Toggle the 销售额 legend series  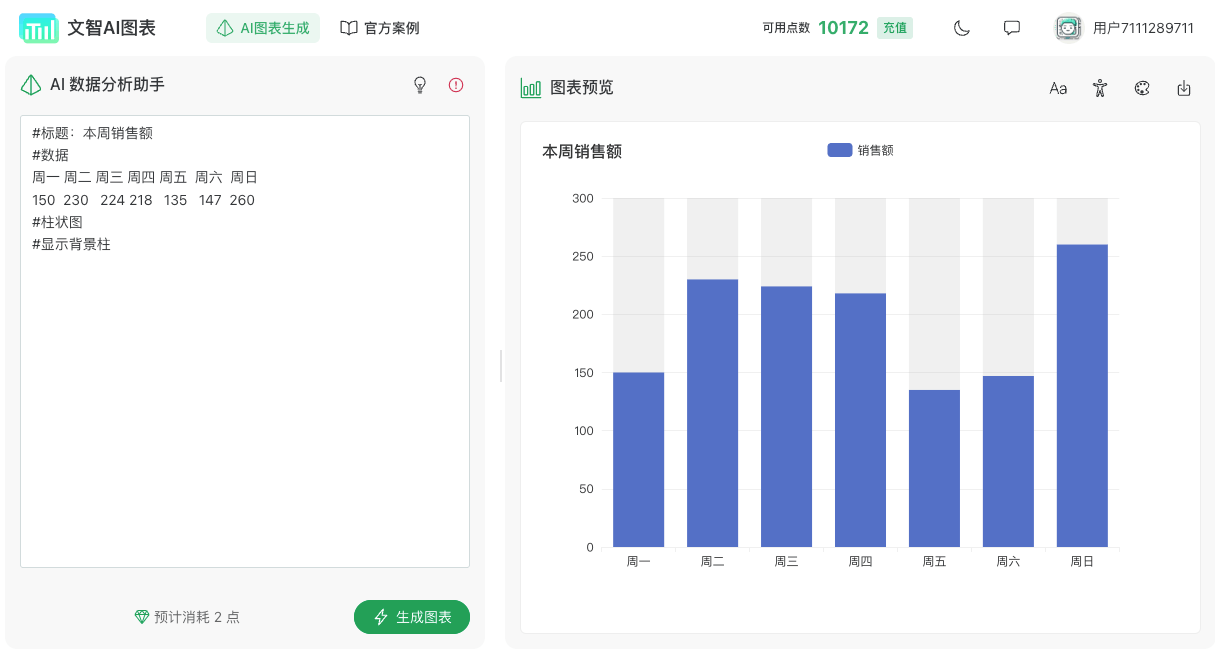(861, 150)
